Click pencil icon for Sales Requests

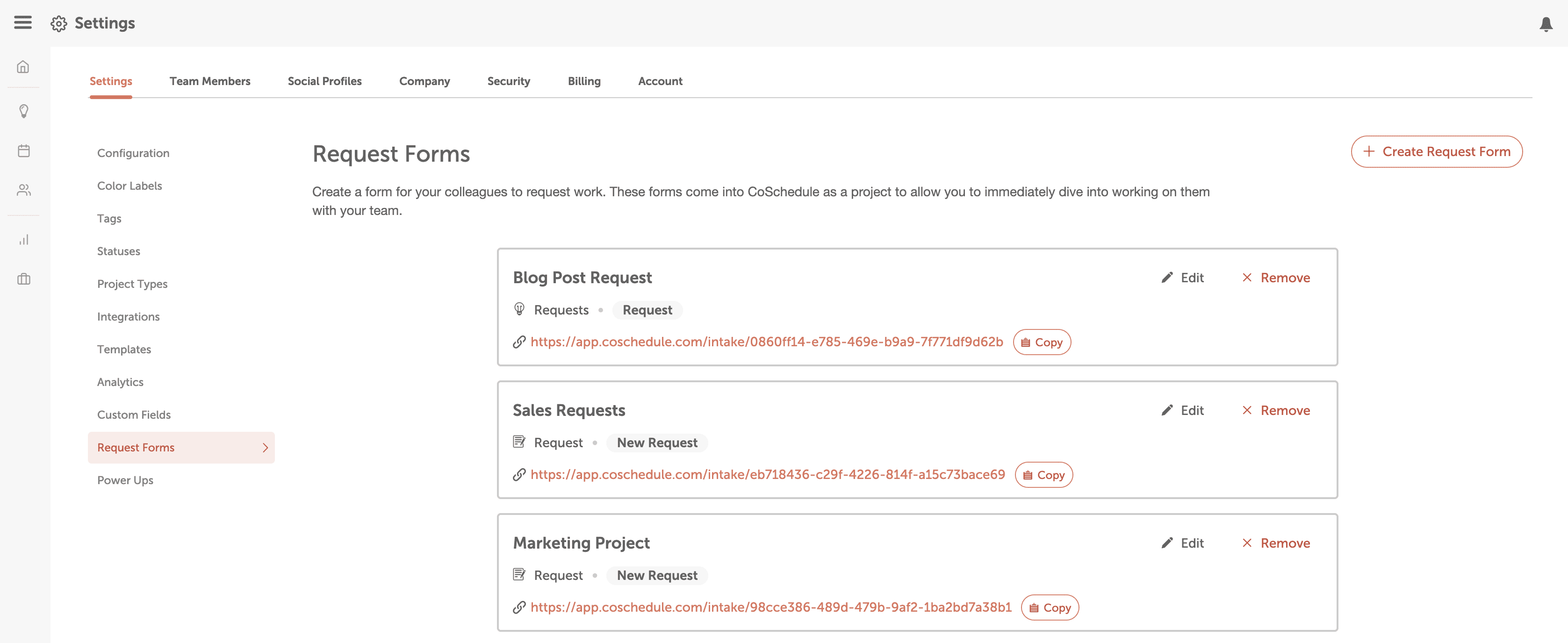(1166, 411)
